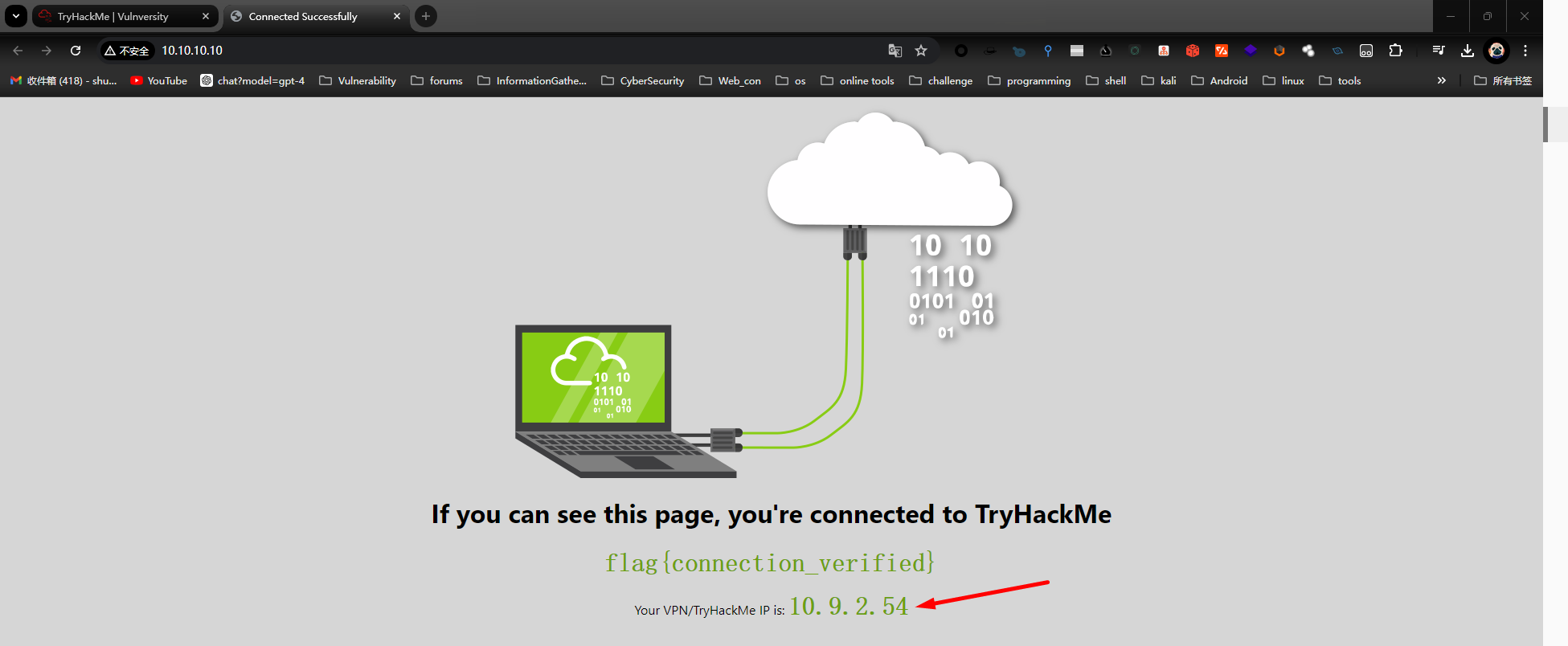The width and height of the screenshot is (1568, 646).
Task: Click the orange Postman-style slash extension icon
Action: point(1222,51)
